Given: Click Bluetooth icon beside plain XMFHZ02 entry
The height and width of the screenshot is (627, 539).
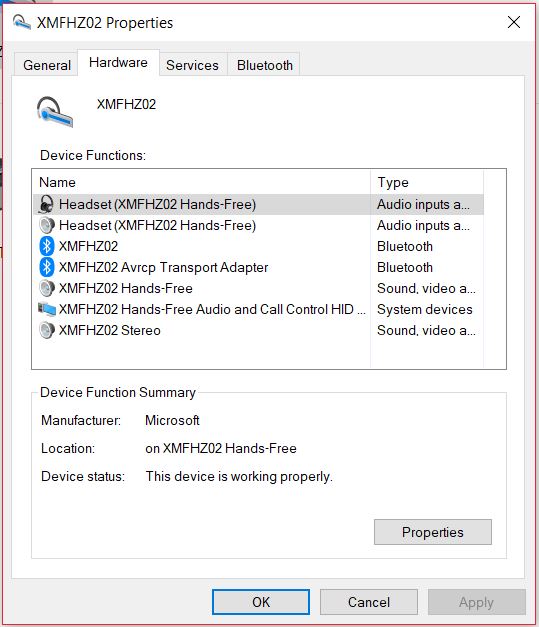Looking at the screenshot, I should pyautogui.click(x=47, y=246).
